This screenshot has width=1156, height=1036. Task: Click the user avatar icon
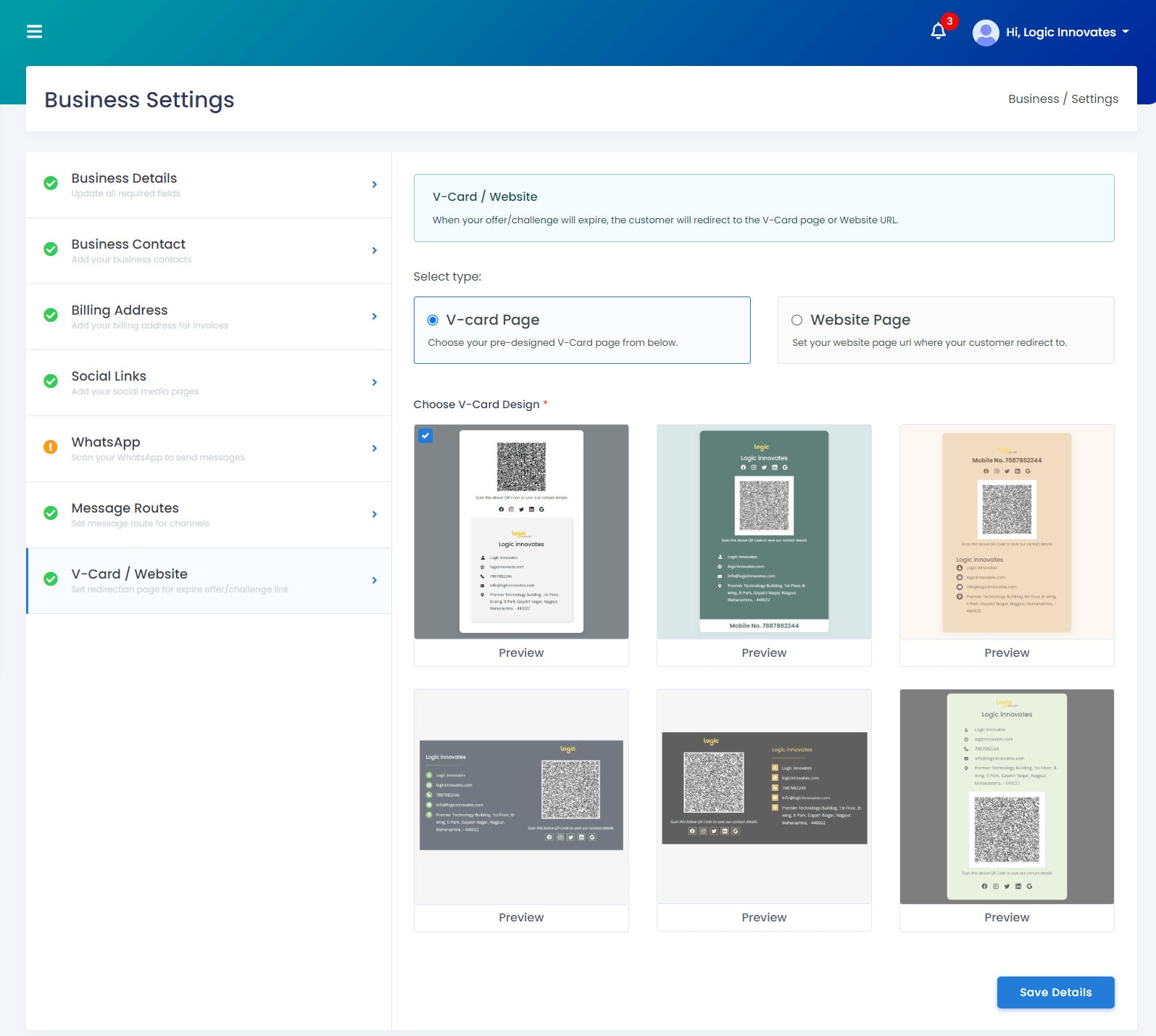point(986,33)
